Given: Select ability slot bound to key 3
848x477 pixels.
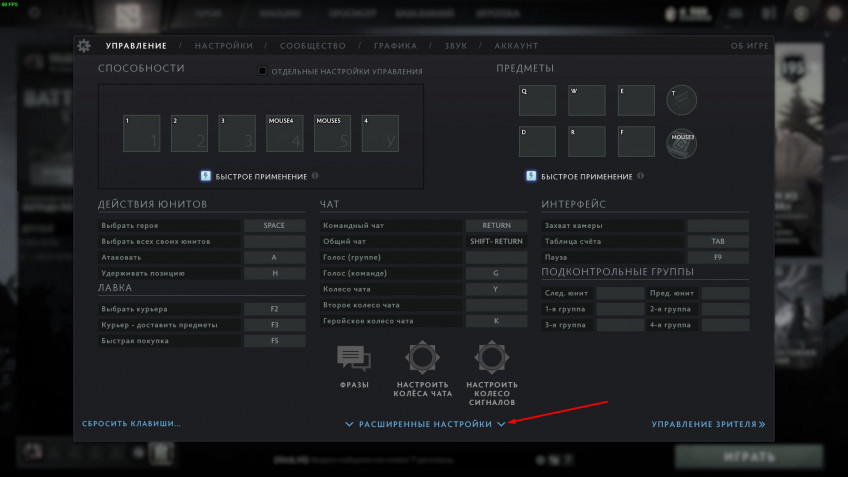Looking at the screenshot, I should click(x=237, y=133).
